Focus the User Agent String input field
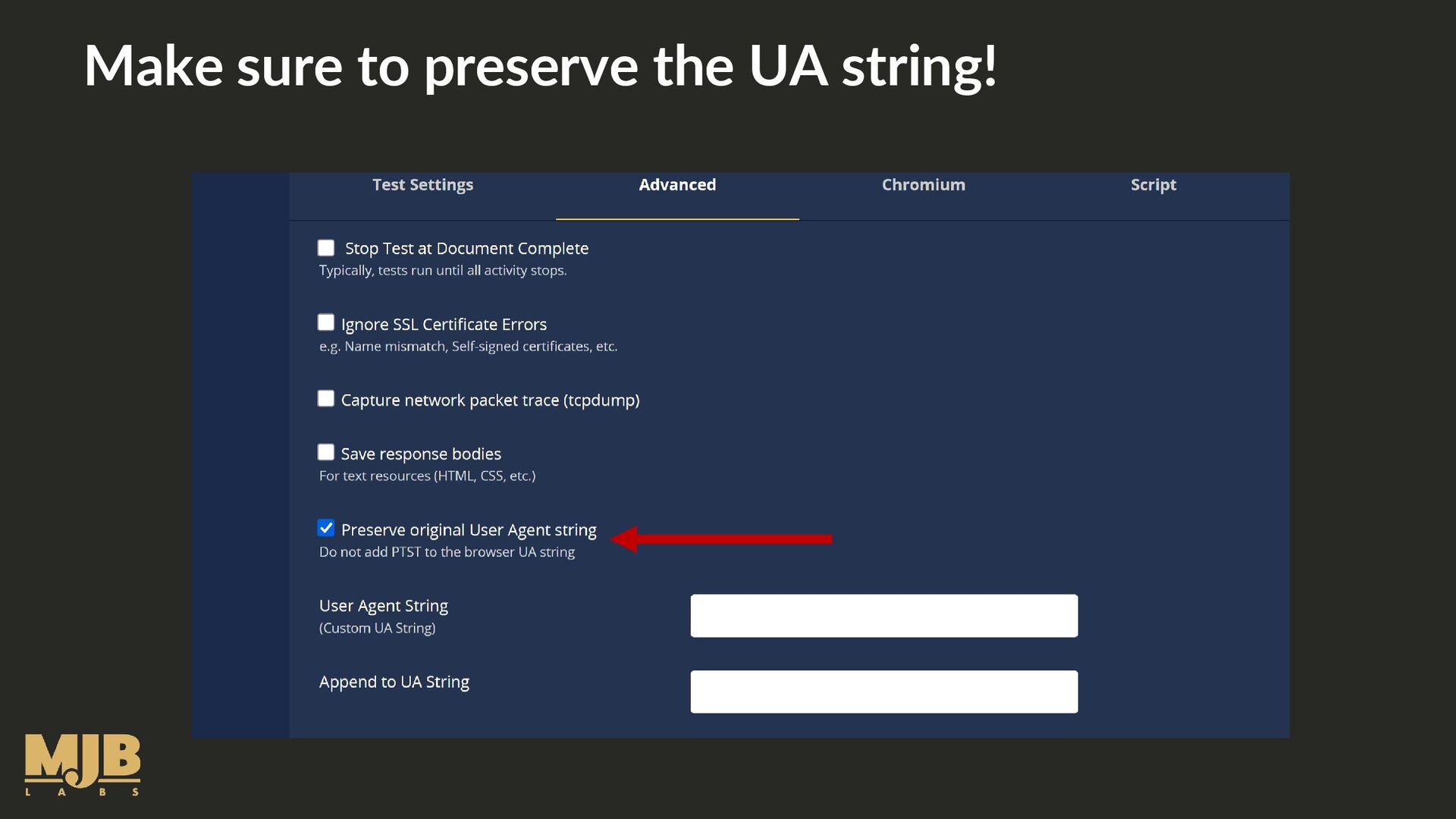 (883, 616)
